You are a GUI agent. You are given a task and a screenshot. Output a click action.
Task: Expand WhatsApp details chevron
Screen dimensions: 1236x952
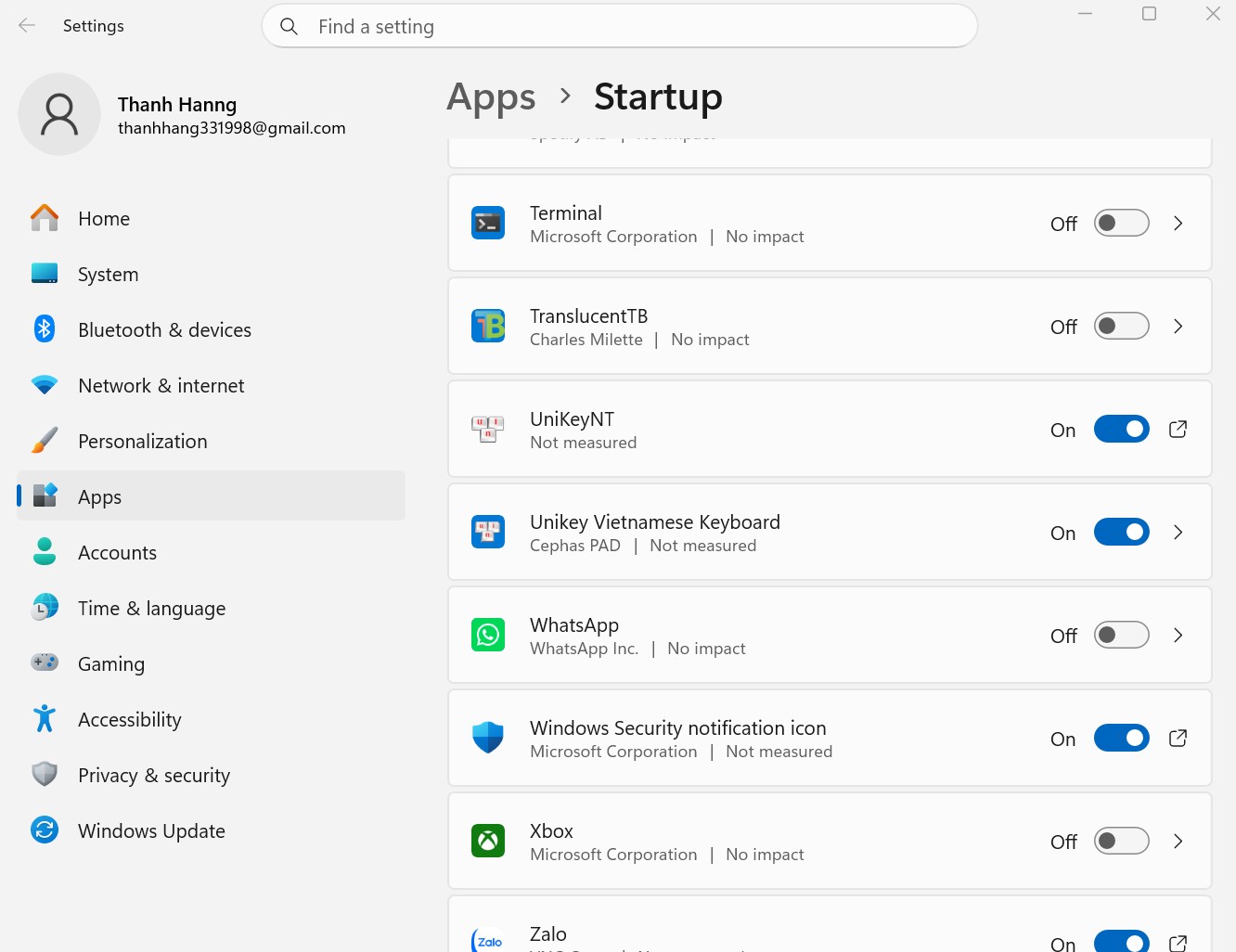point(1178,635)
